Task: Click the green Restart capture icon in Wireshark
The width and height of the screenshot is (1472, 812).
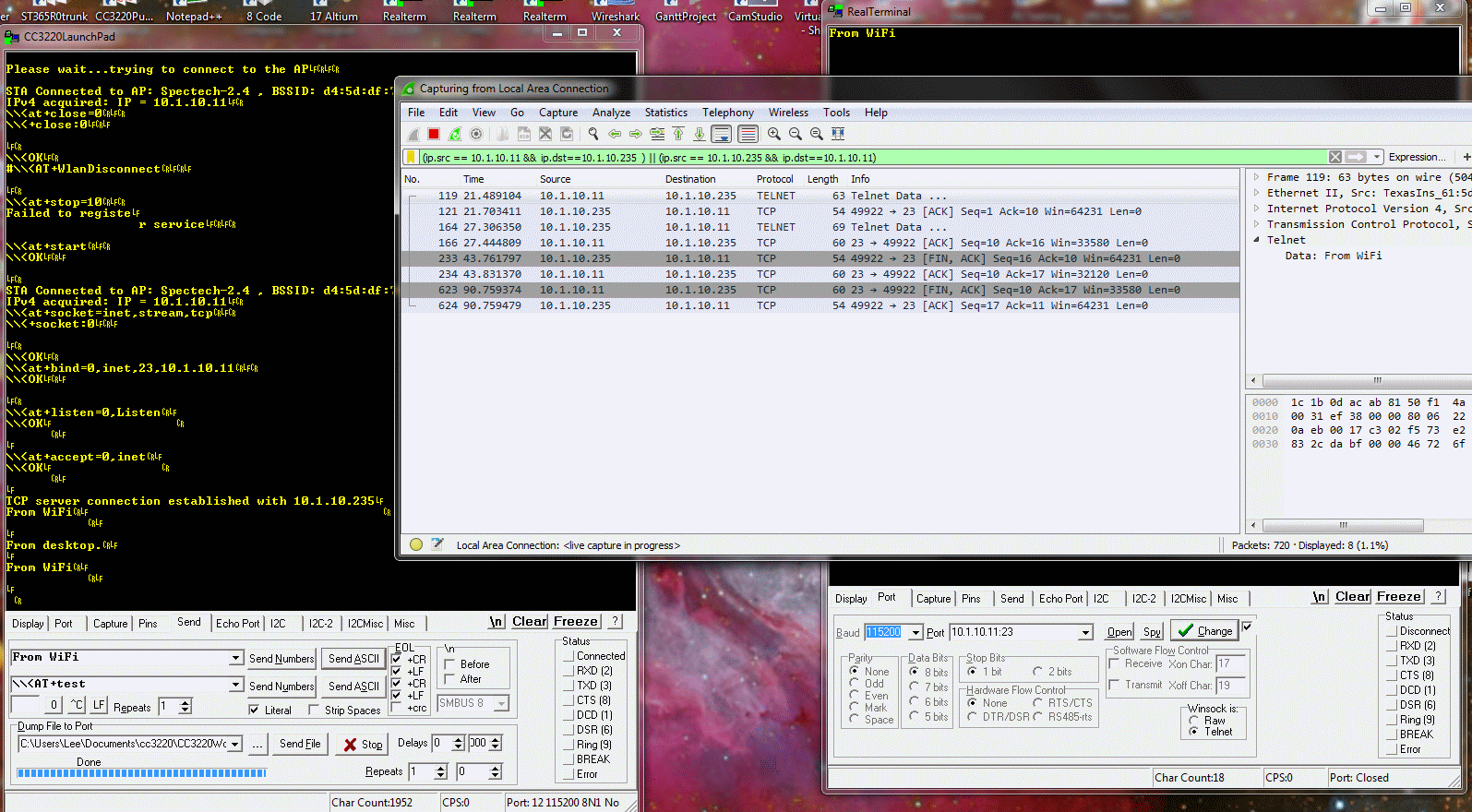Action: (455, 134)
